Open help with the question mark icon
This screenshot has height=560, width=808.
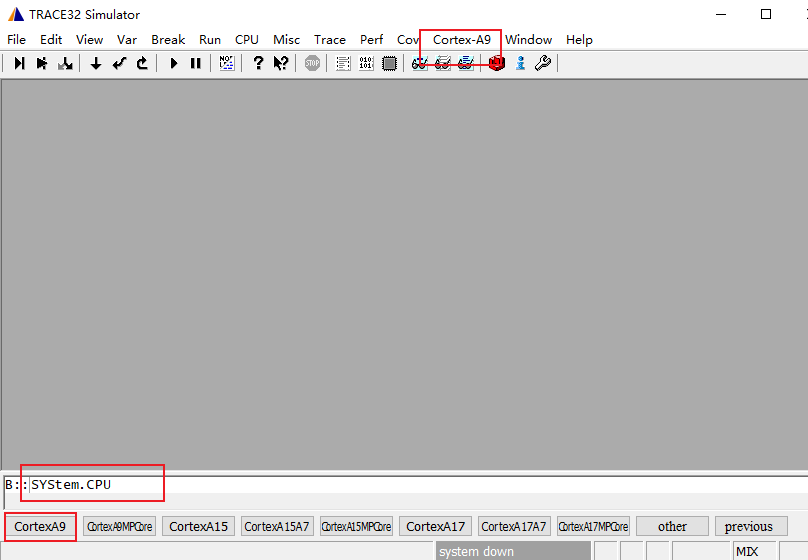pyautogui.click(x=258, y=63)
